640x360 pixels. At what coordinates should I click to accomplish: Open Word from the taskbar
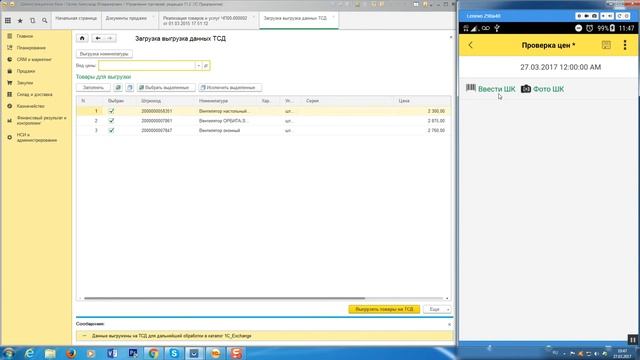tap(112, 353)
